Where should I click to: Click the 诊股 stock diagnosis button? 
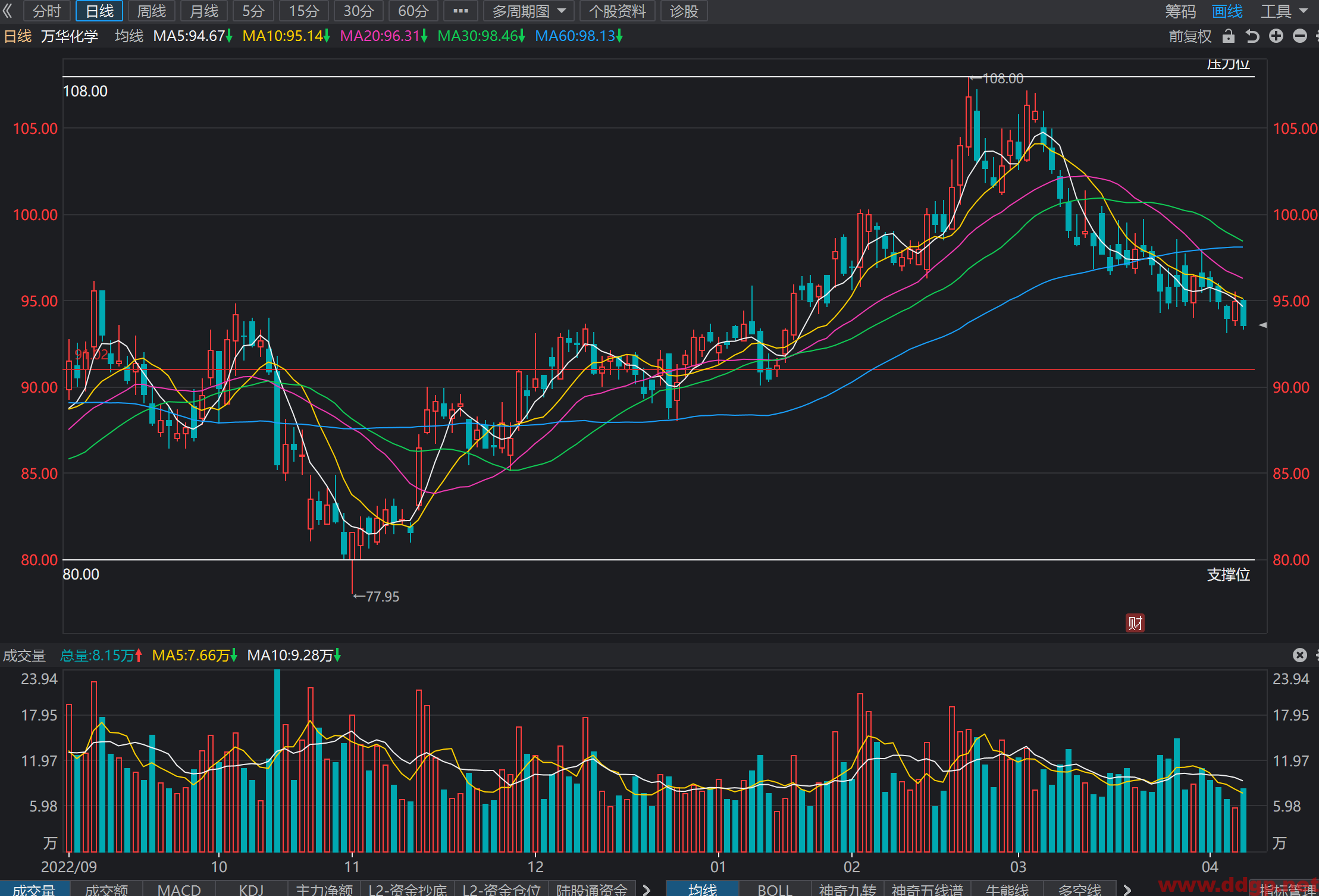click(684, 11)
